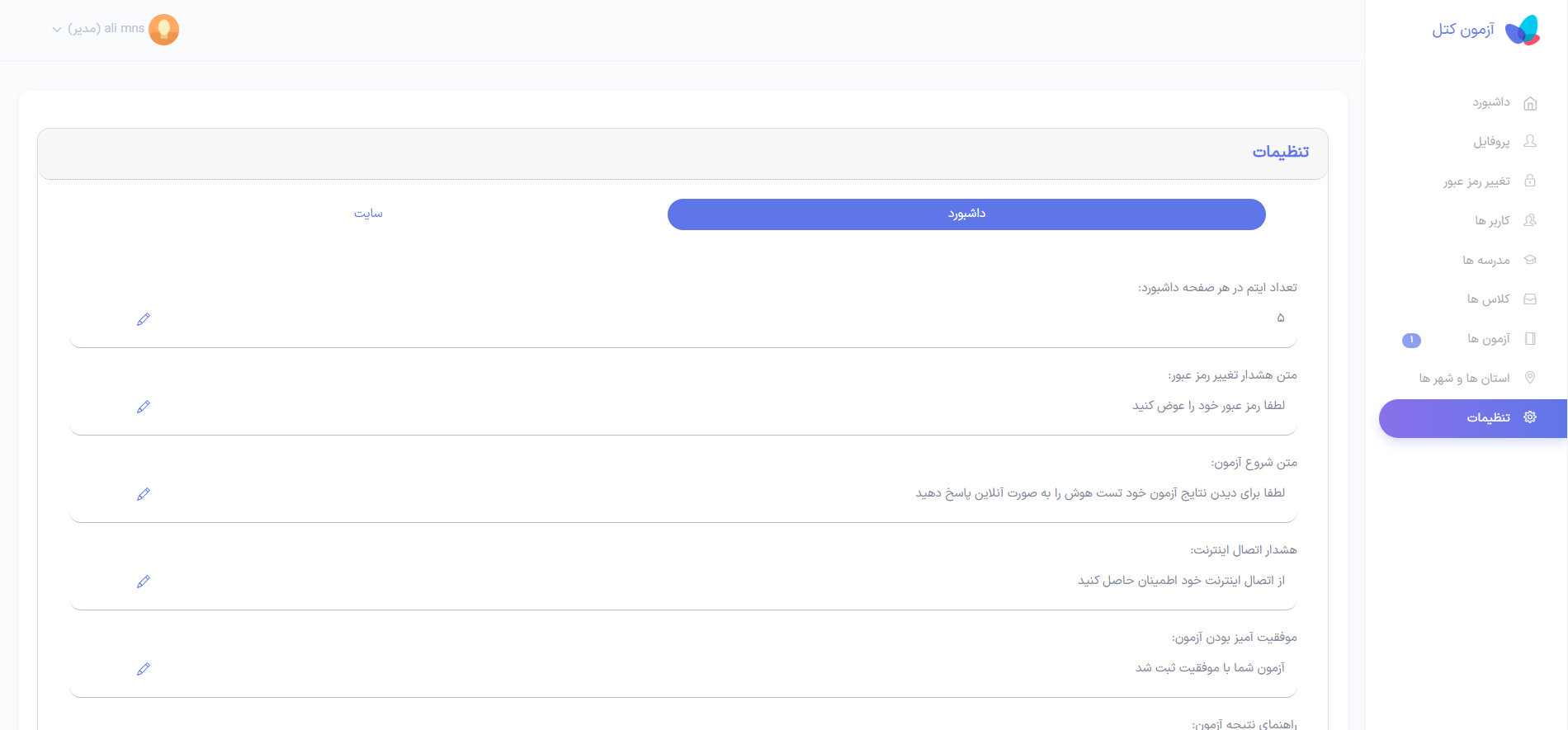Click pencil icon for متن هشدار تغییر رمز عبور
The width and height of the screenshot is (1568, 730).
tap(144, 407)
